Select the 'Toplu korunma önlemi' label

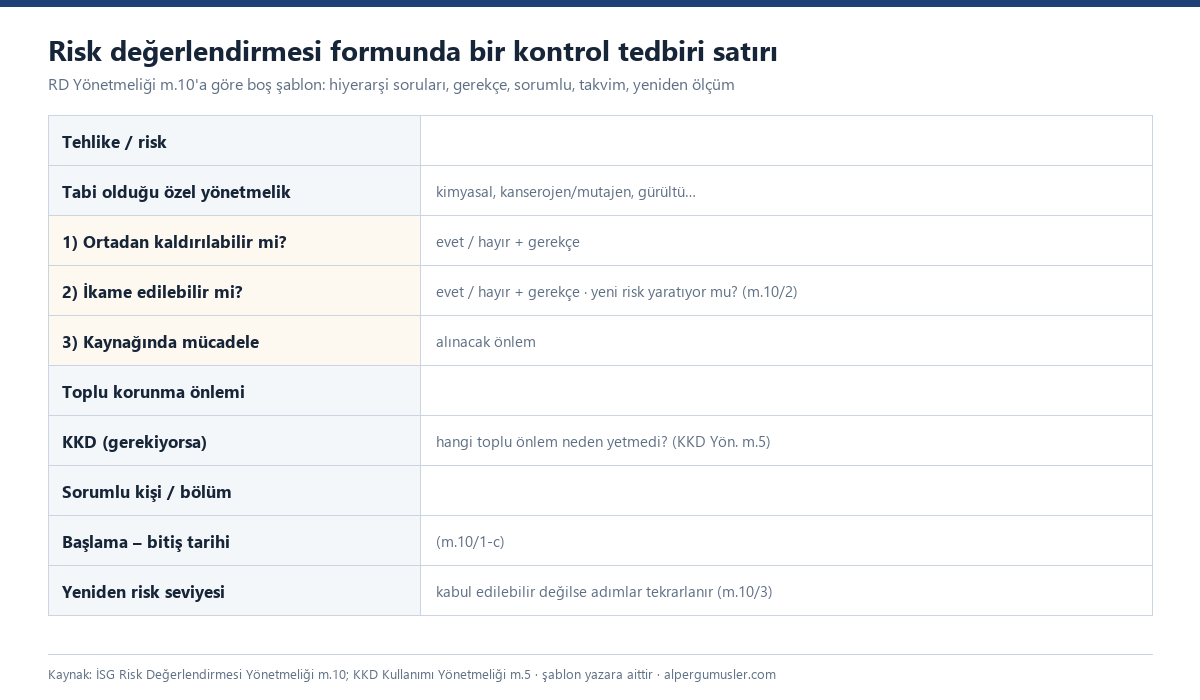coord(234,391)
